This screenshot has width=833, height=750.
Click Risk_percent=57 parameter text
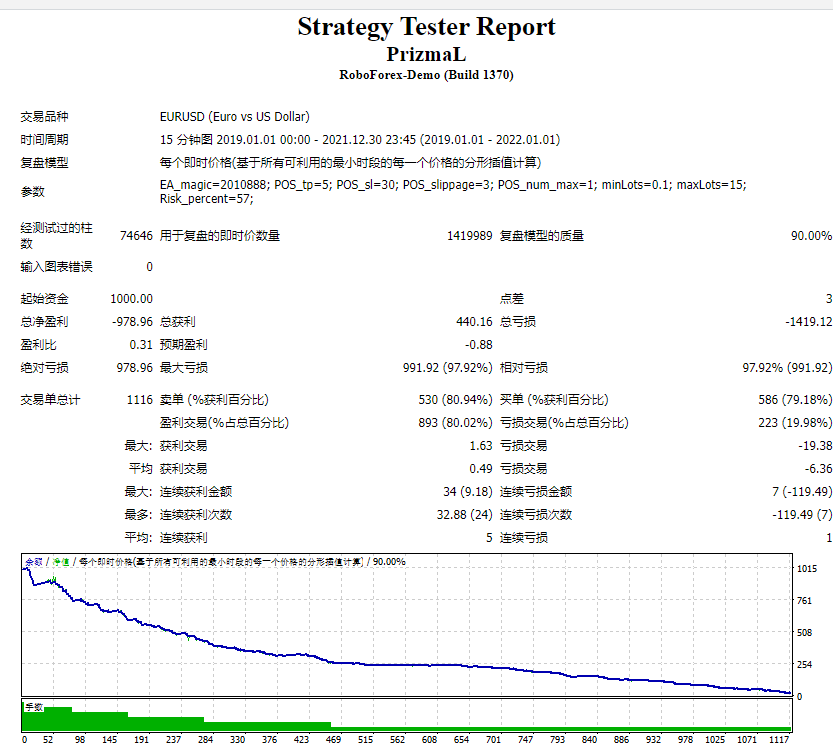pyautogui.click(x=207, y=199)
